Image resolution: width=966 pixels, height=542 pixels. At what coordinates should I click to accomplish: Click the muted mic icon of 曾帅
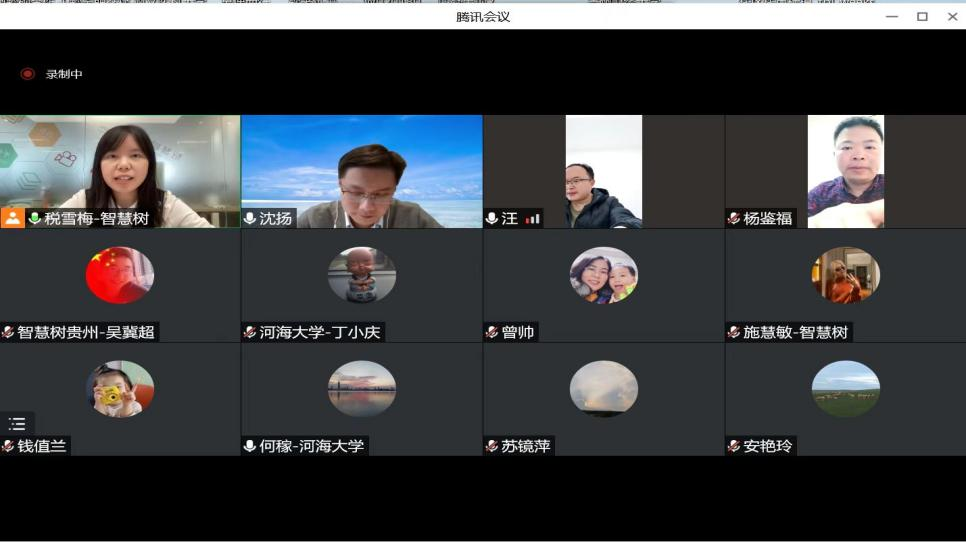492,332
